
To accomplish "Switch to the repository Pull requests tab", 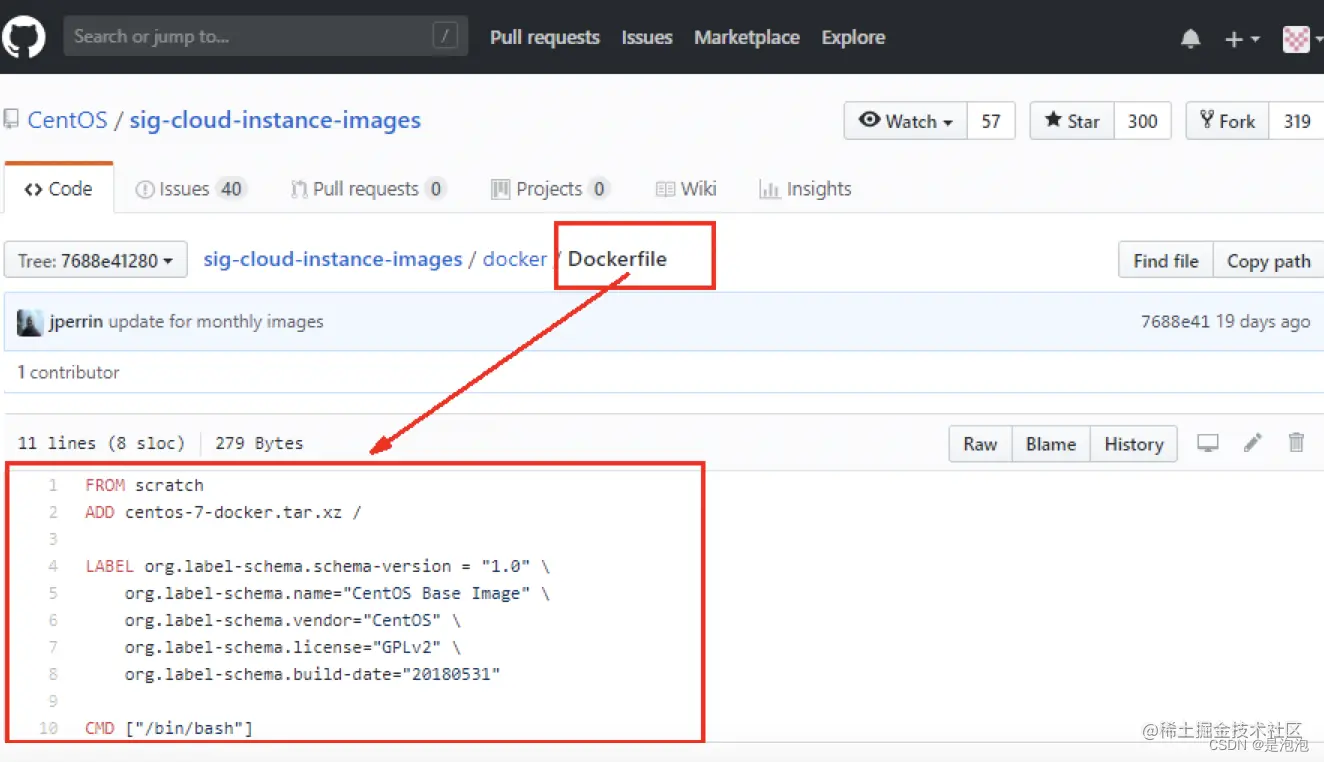I will point(368,189).
